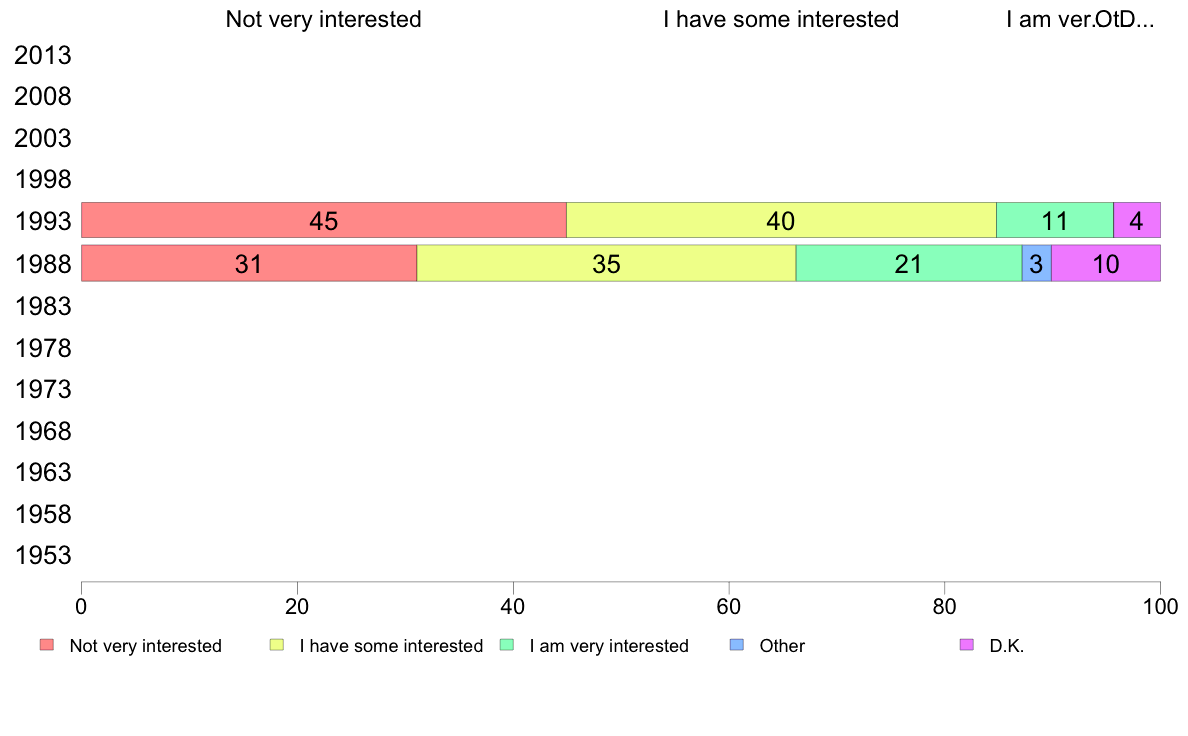Viewport: 1188px width, 736px height.
Task: Click the 2013 year axis label
Action: 43,55
